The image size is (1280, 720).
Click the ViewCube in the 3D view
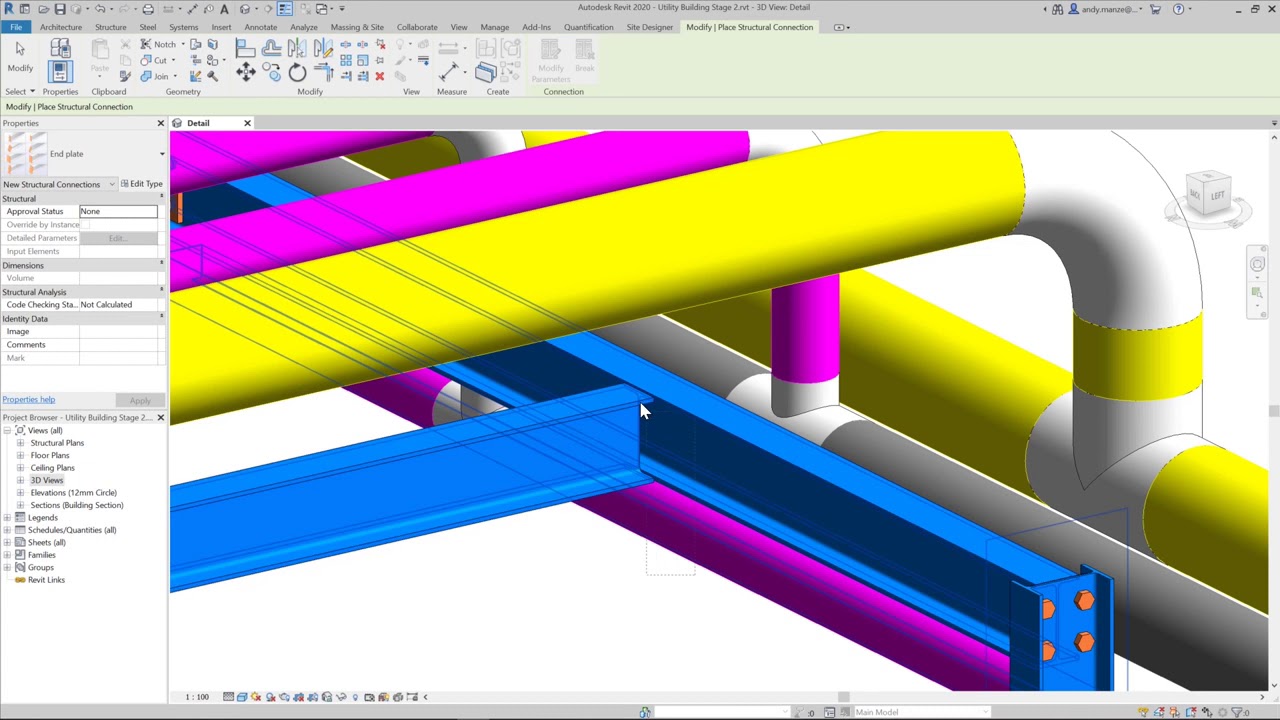tap(1208, 193)
